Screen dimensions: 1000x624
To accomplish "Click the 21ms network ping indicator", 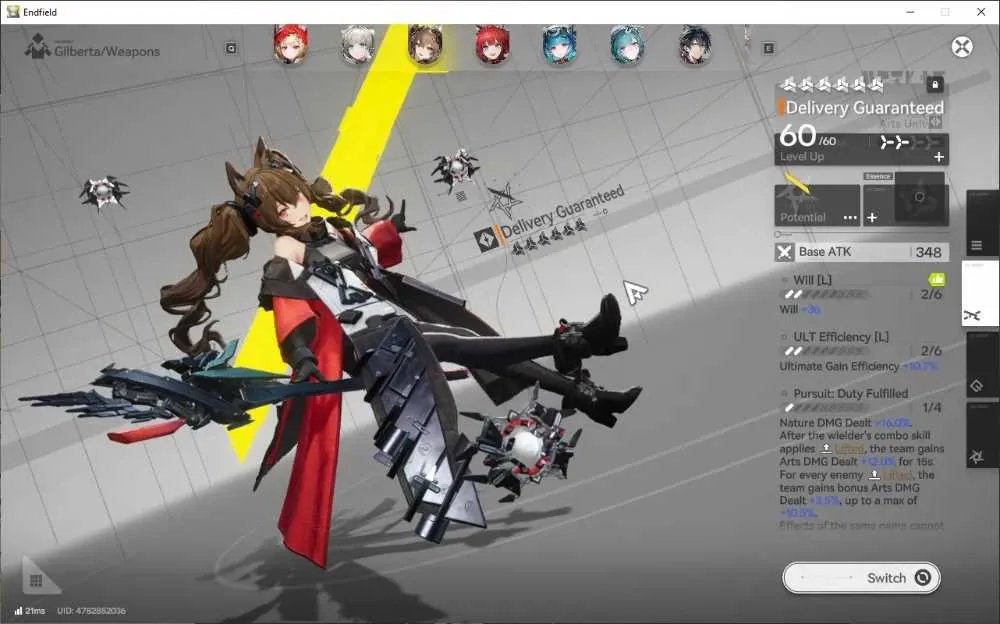I will click(x=30, y=611).
